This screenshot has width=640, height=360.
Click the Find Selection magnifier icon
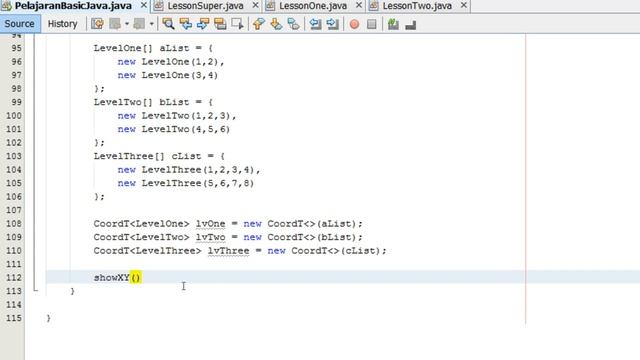(x=168, y=24)
